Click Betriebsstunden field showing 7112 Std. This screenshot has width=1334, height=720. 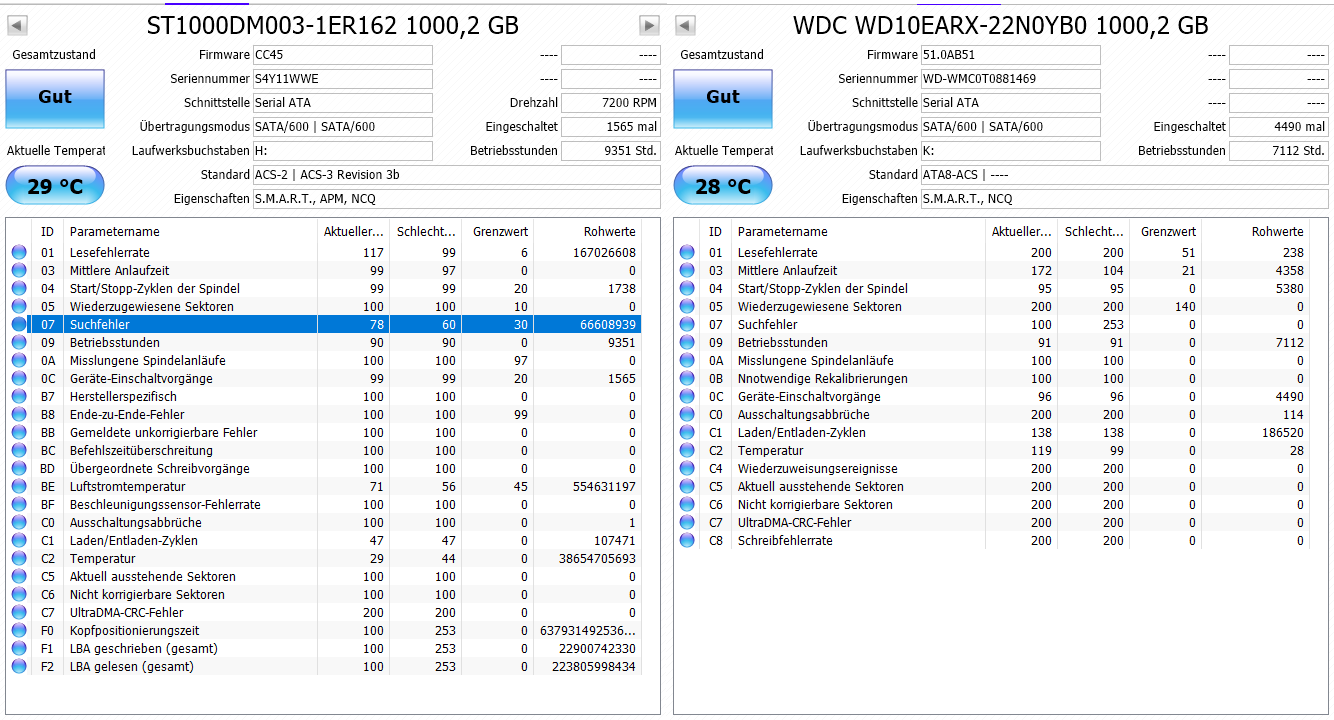point(1279,151)
